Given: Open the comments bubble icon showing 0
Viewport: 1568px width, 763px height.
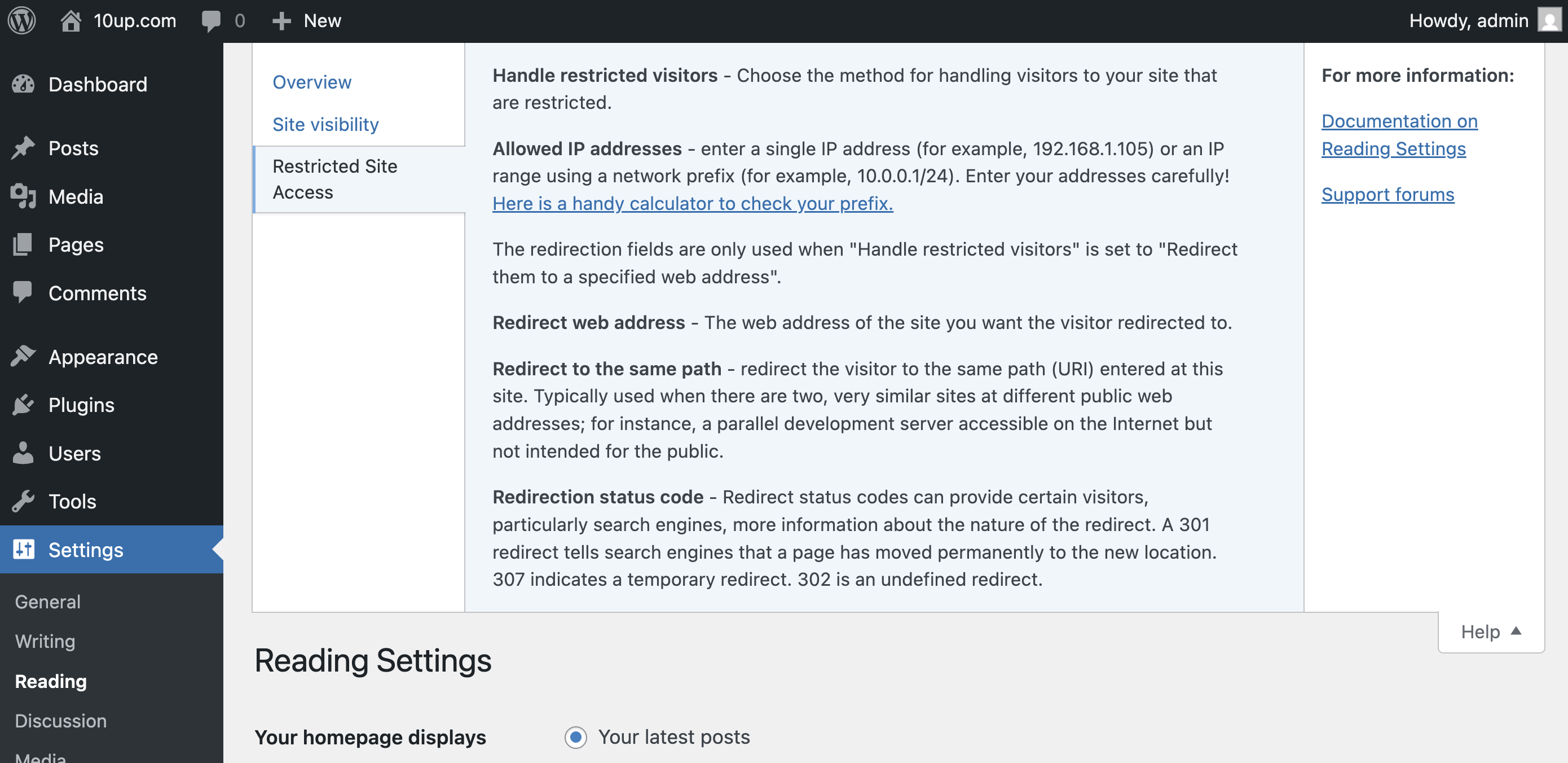Looking at the screenshot, I should 213,20.
